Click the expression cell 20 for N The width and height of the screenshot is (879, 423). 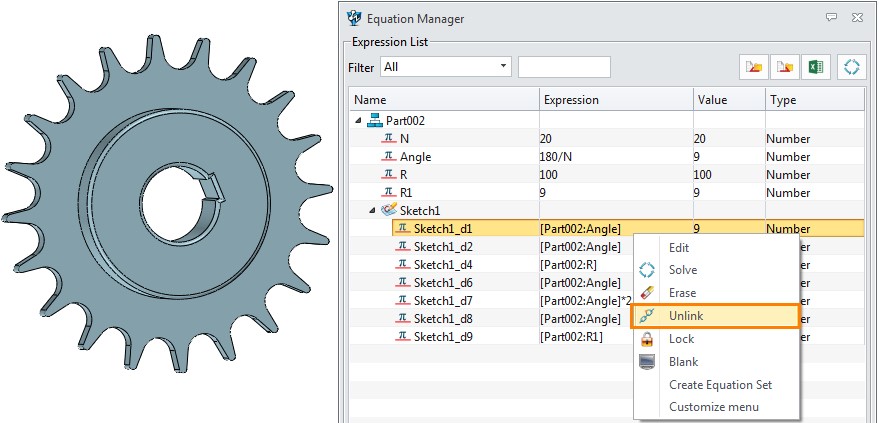coord(616,138)
